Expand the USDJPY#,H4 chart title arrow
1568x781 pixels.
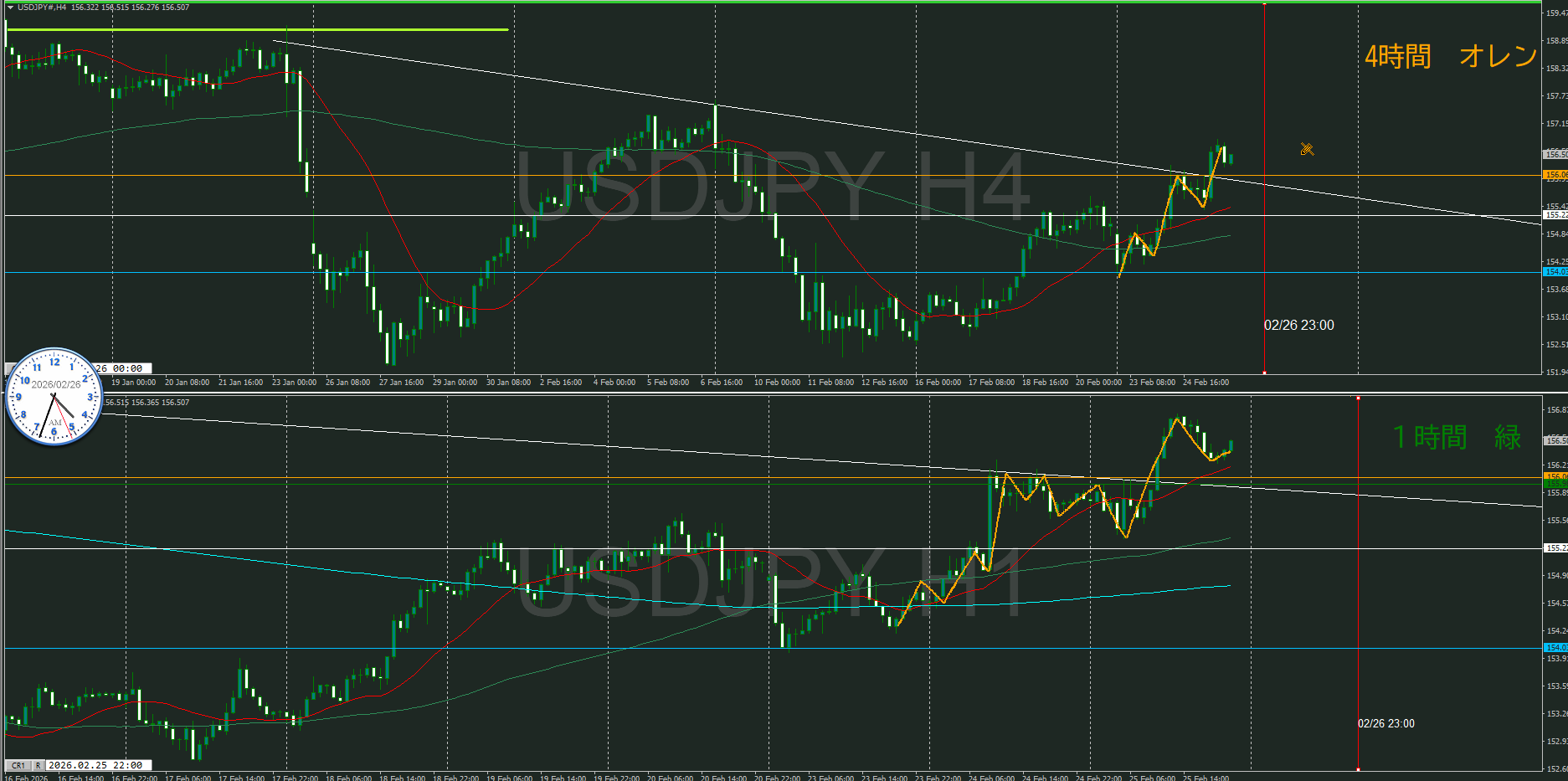pos(10,8)
